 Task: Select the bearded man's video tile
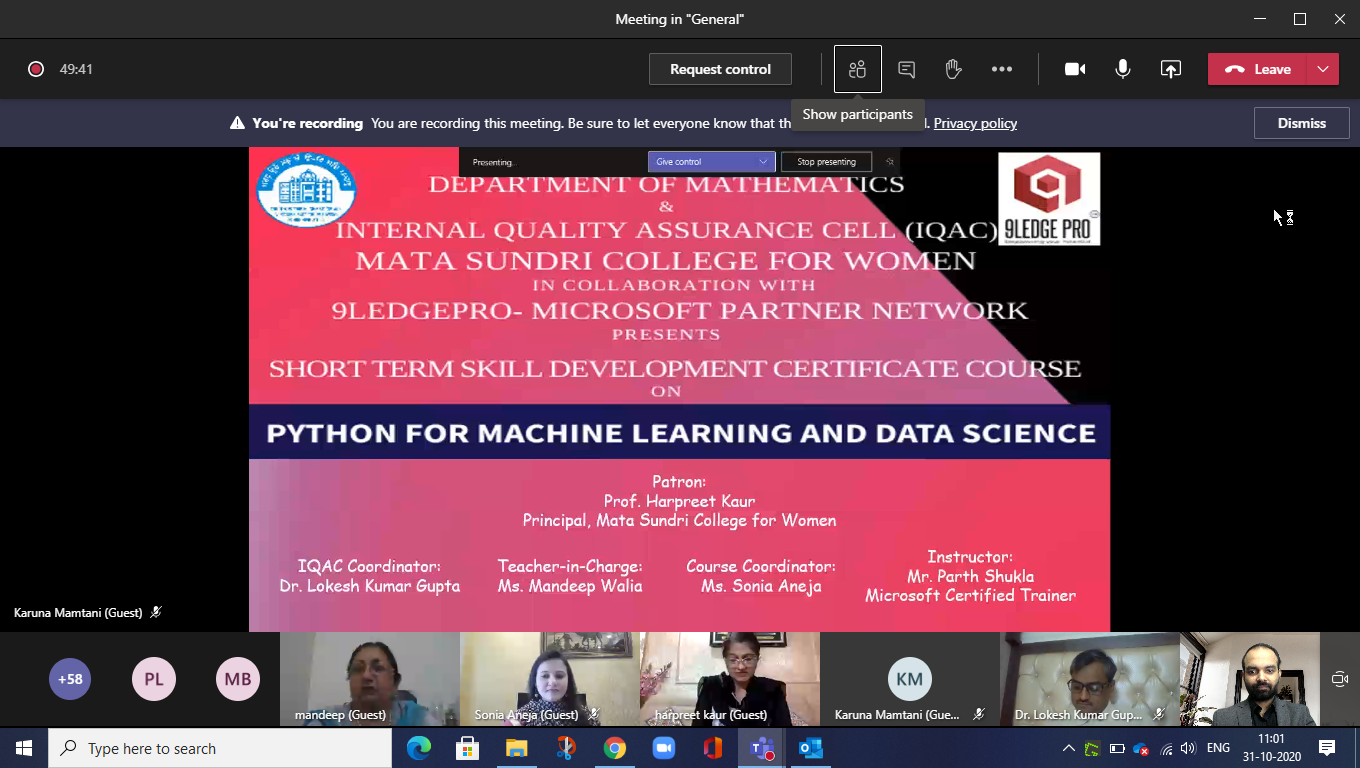(1250, 679)
